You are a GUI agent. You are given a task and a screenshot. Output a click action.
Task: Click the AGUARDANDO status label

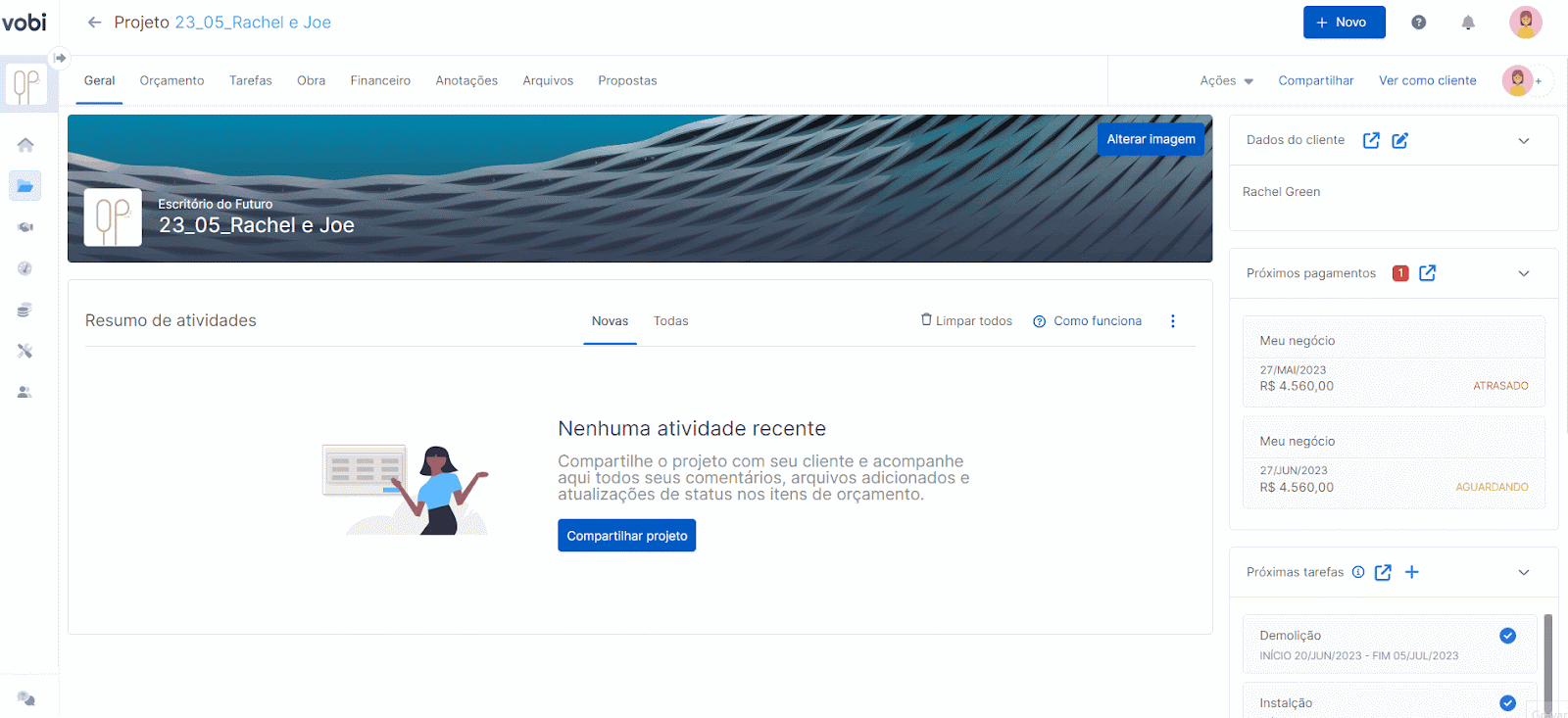tap(1492, 487)
